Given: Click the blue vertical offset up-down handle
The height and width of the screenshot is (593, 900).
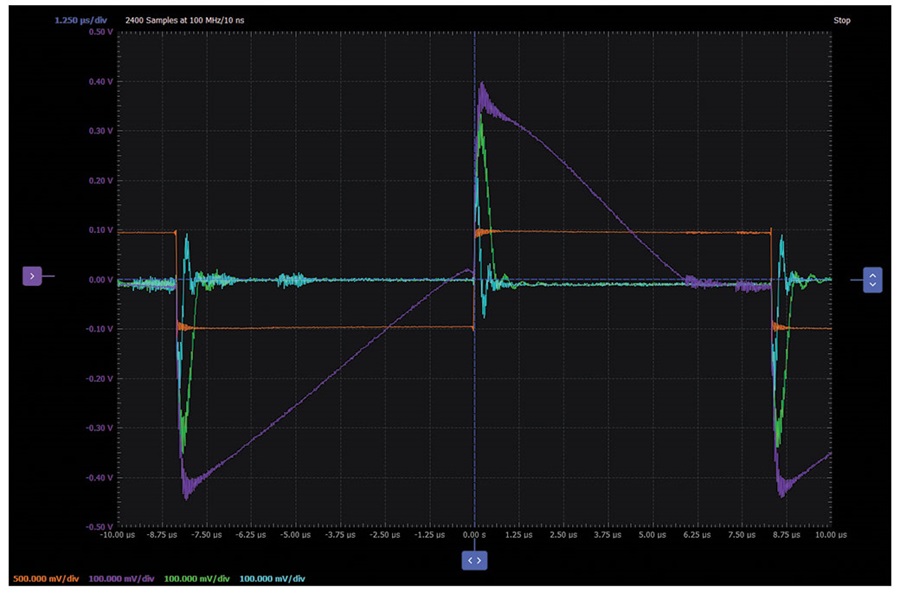Looking at the screenshot, I should [872, 280].
